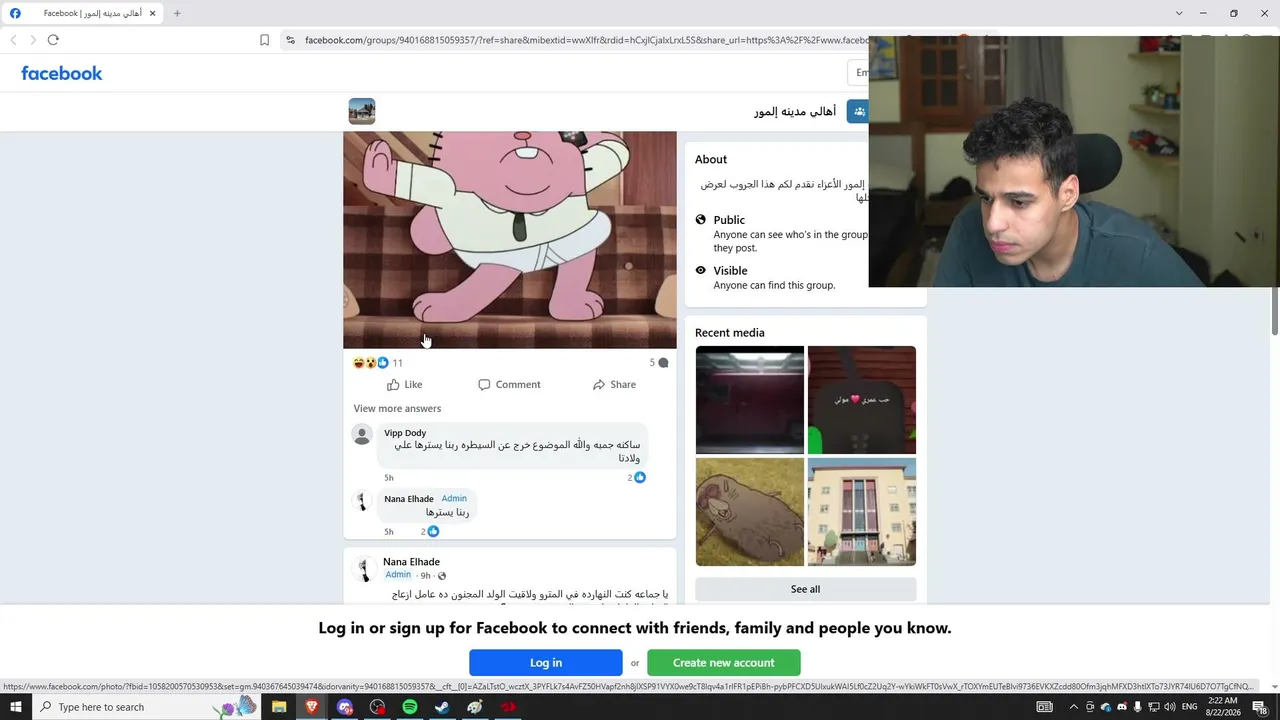The height and width of the screenshot is (720, 1280).
Task: Switch to Brave browser on the taskbar
Action: [312, 707]
